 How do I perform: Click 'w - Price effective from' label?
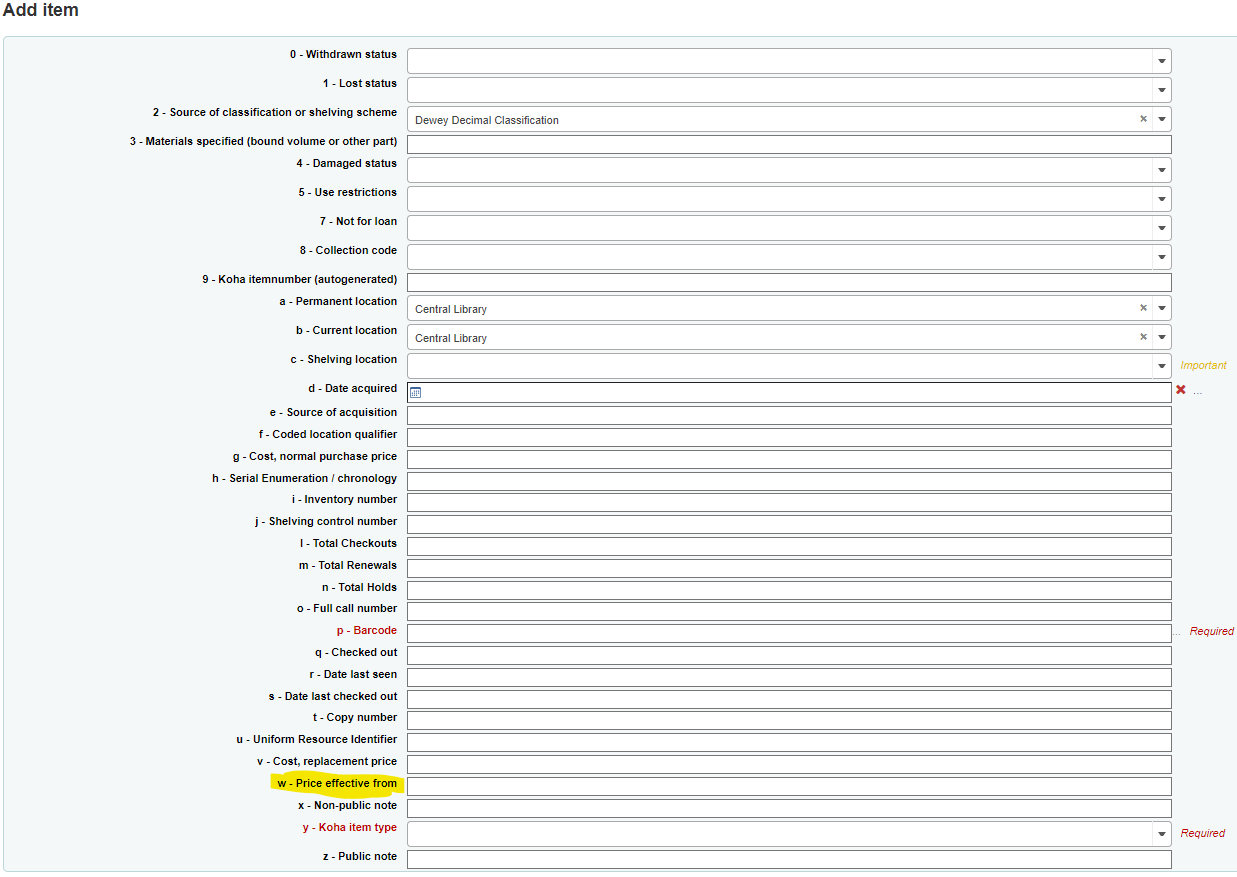337,783
